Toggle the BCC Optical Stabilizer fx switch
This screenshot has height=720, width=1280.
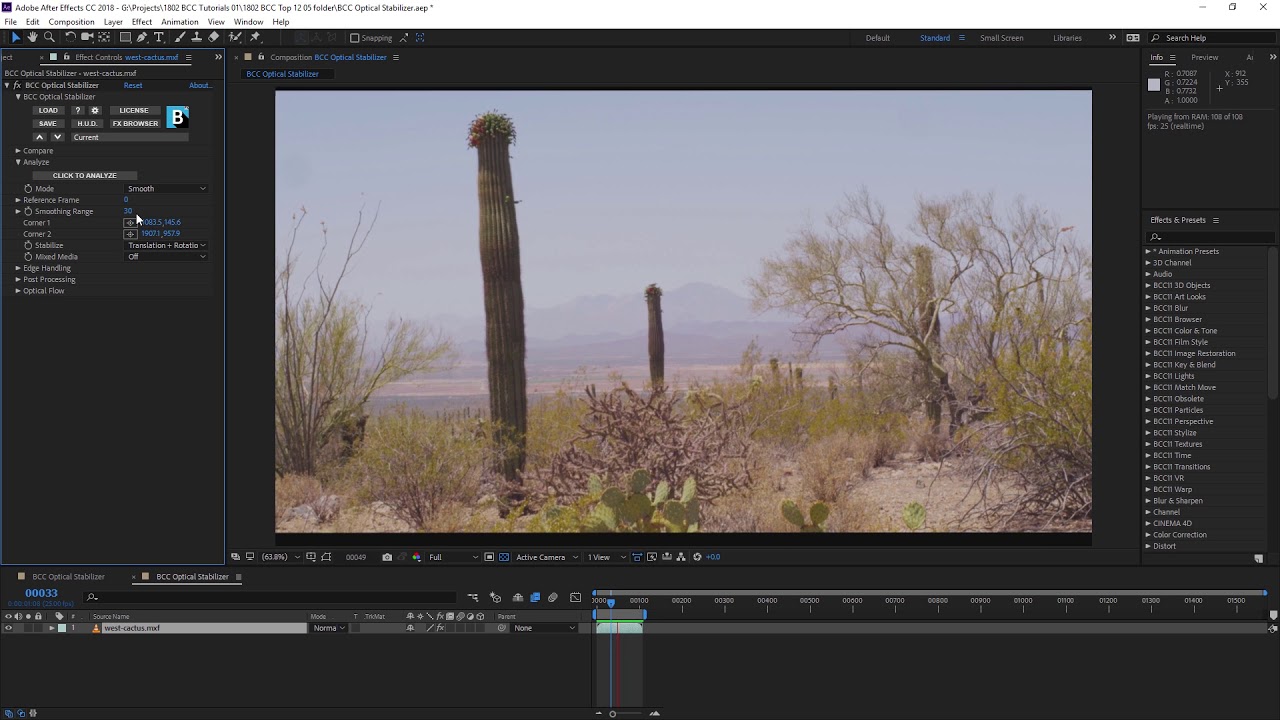pyautogui.click(x=16, y=86)
